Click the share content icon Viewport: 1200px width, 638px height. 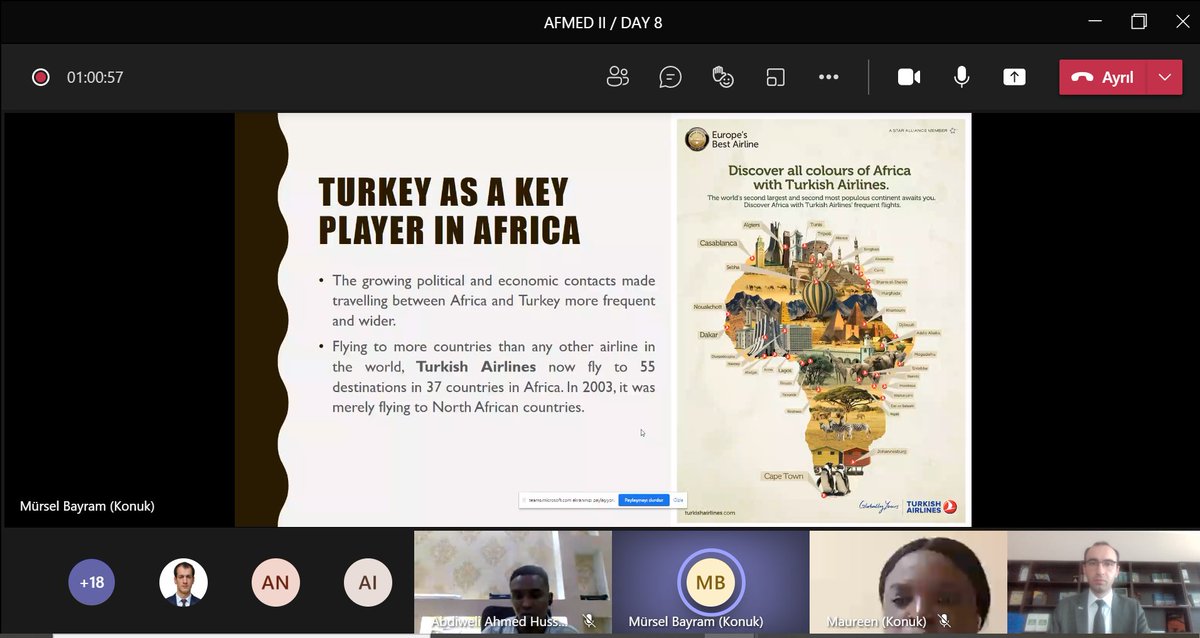pyautogui.click(x=1014, y=77)
